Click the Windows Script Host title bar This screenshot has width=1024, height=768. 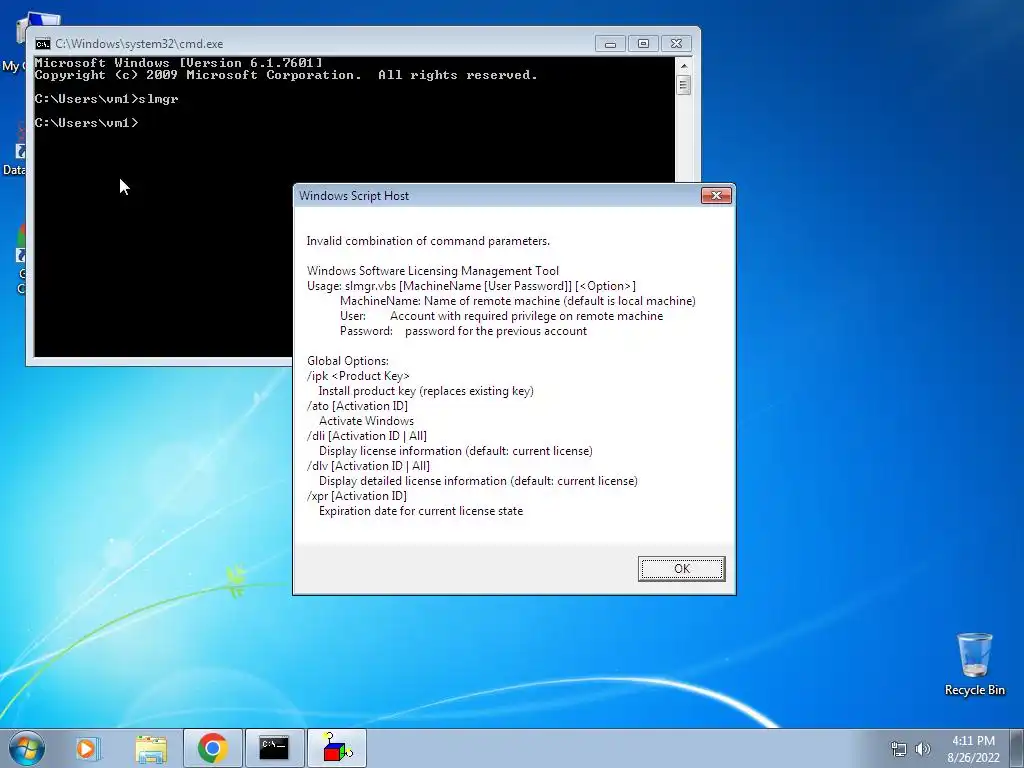coord(496,196)
